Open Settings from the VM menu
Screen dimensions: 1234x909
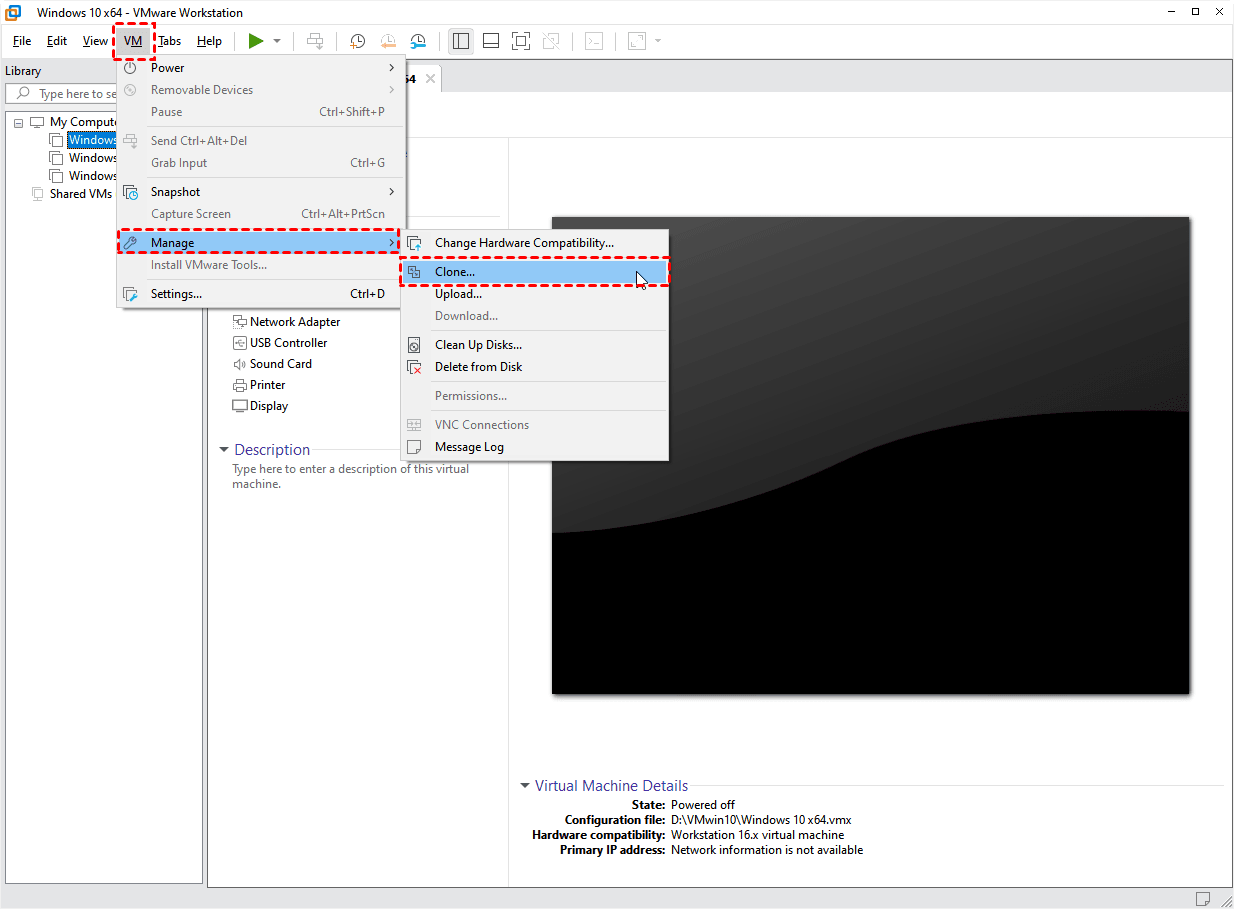tap(176, 294)
